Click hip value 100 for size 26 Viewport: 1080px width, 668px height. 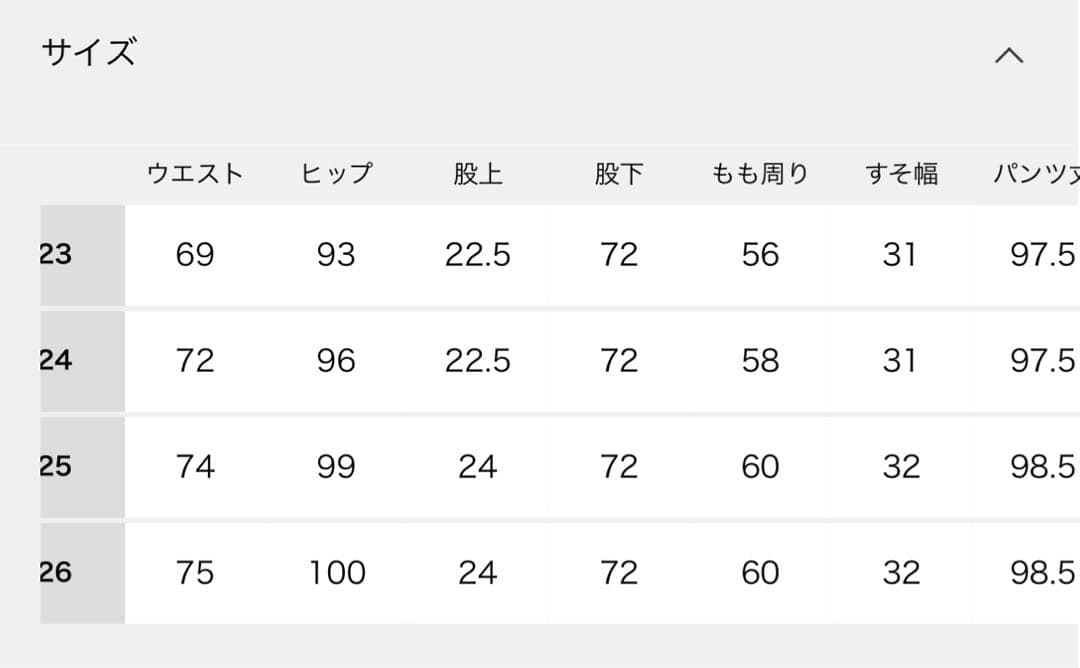click(336, 572)
